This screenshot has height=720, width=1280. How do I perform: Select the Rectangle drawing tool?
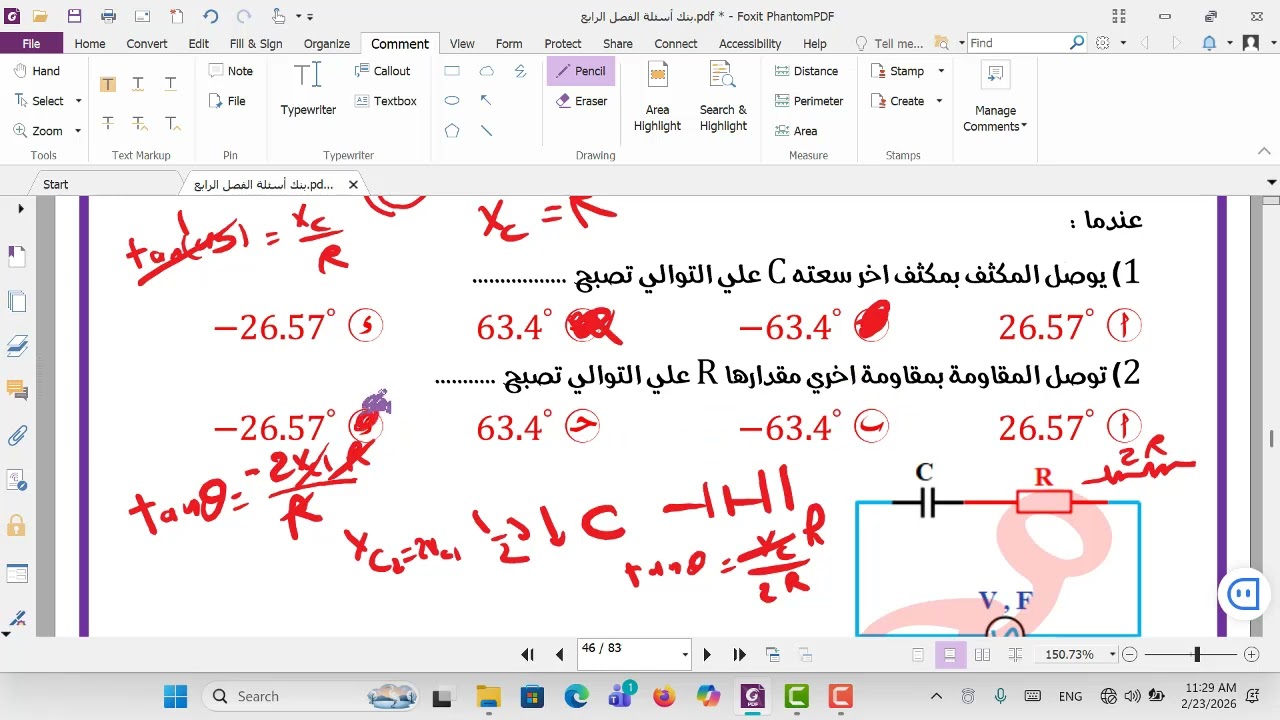(x=452, y=71)
